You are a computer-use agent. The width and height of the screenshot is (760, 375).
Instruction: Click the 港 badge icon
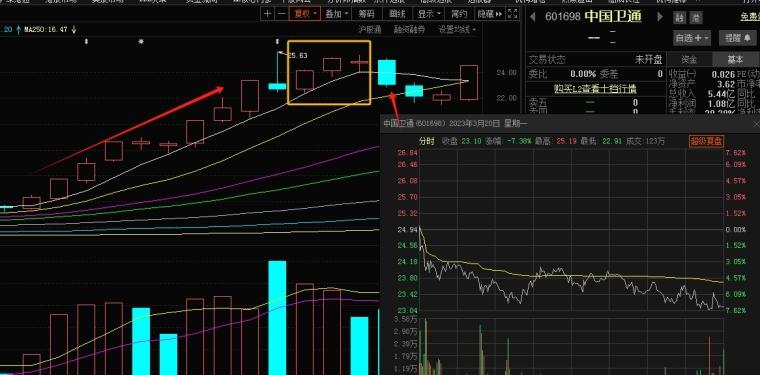point(697,17)
